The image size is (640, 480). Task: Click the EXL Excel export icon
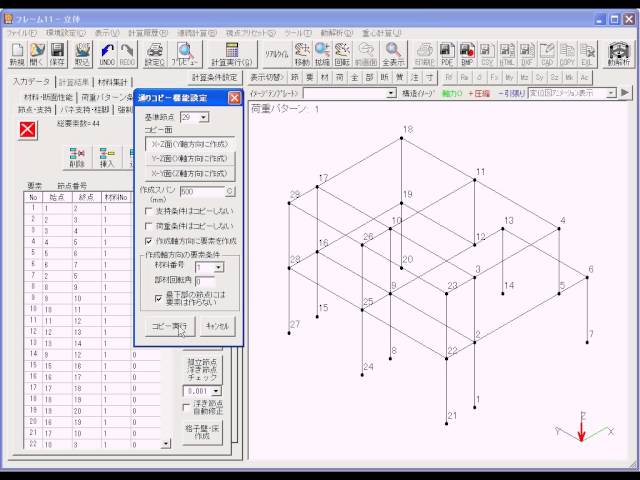coord(587,54)
